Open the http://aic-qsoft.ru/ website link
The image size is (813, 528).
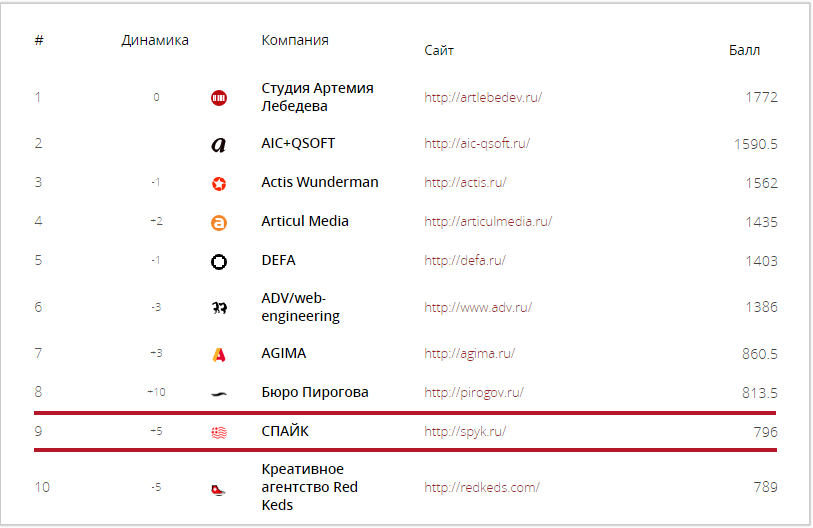click(x=477, y=144)
